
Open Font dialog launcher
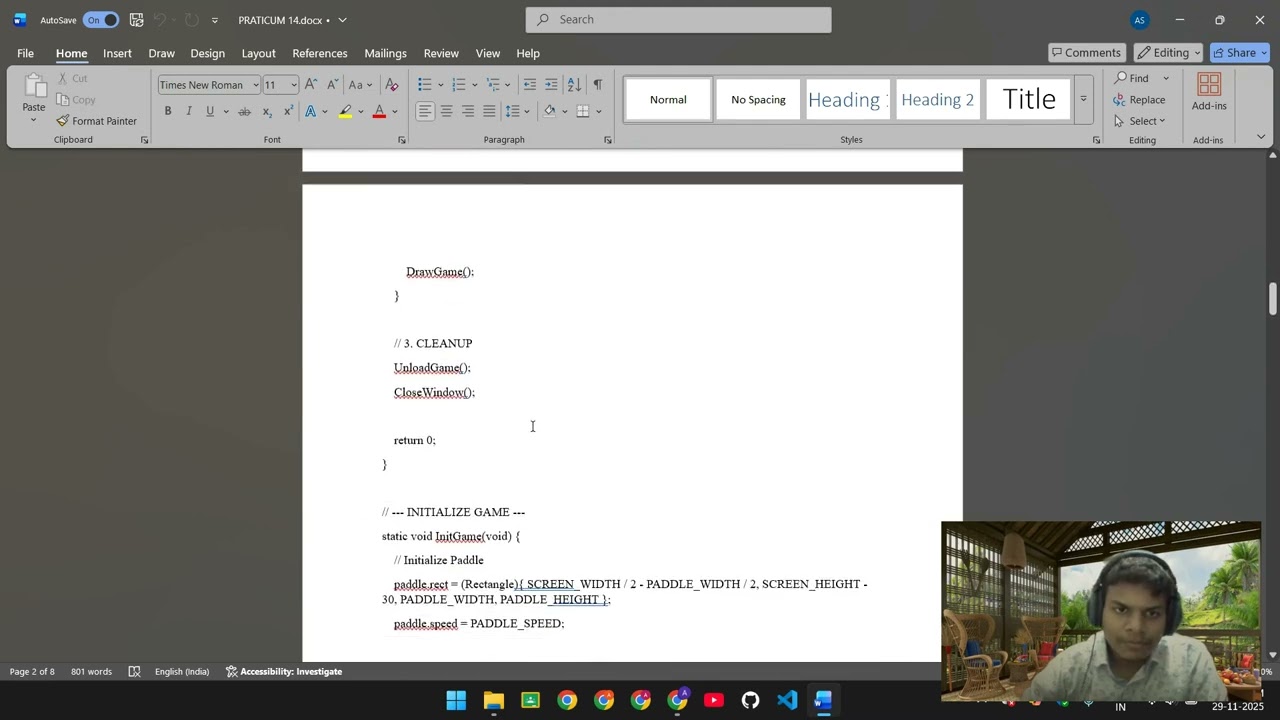coord(402,140)
